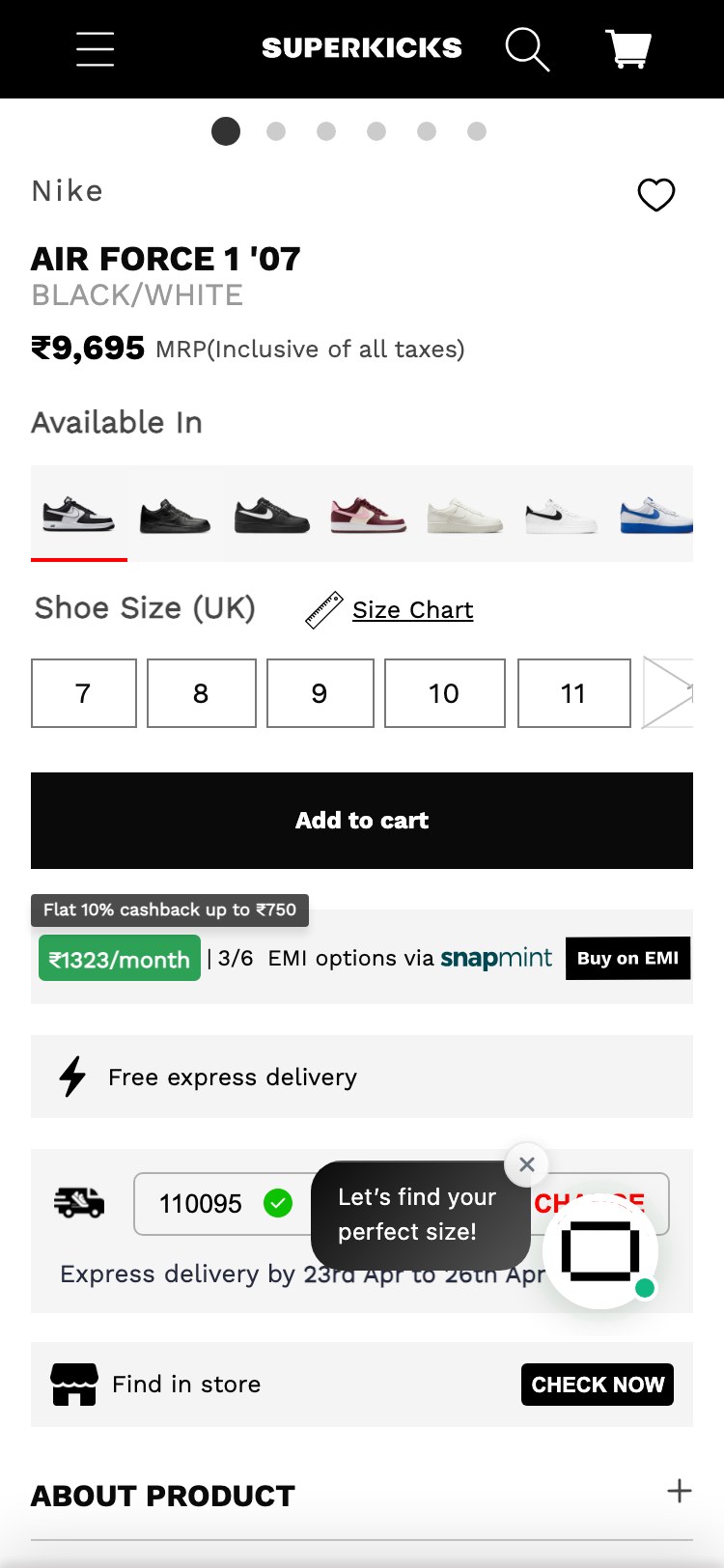The height and width of the screenshot is (1568, 724).
Task: Open the hamburger navigation menu
Action: [x=95, y=48]
